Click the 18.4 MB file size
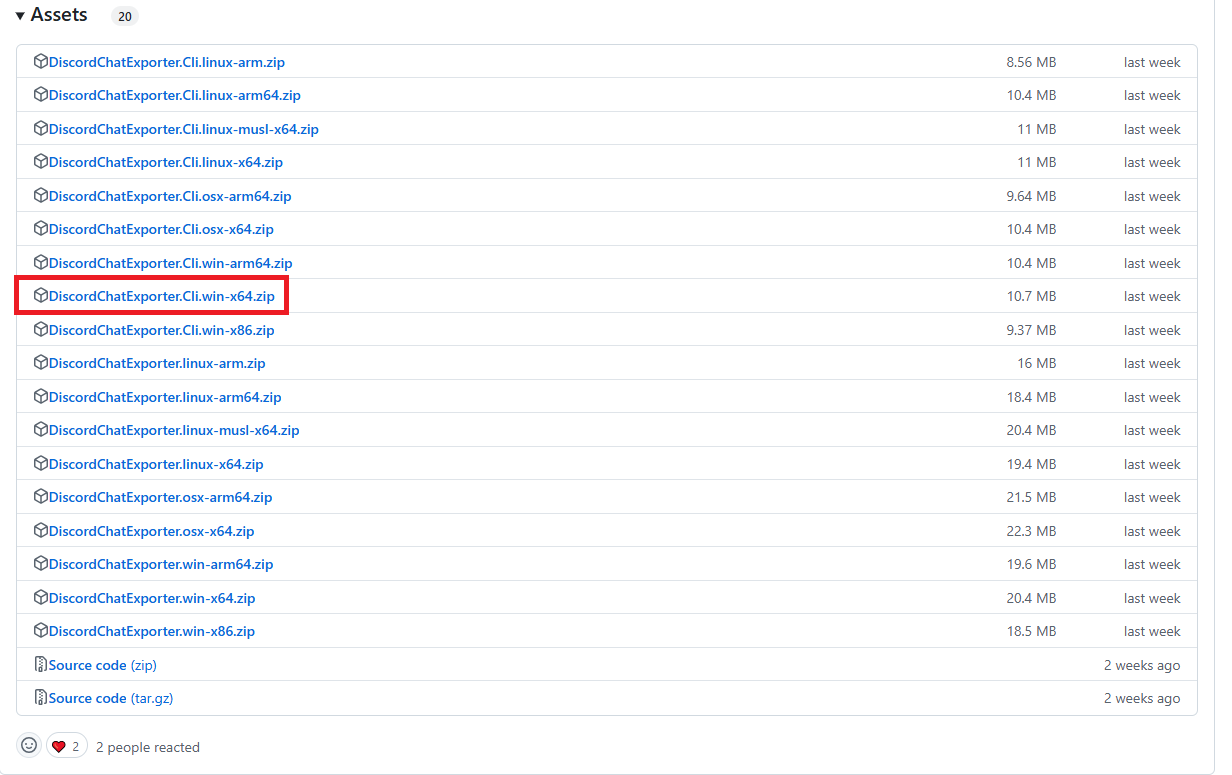The height and width of the screenshot is (775, 1232). coord(1031,397)
